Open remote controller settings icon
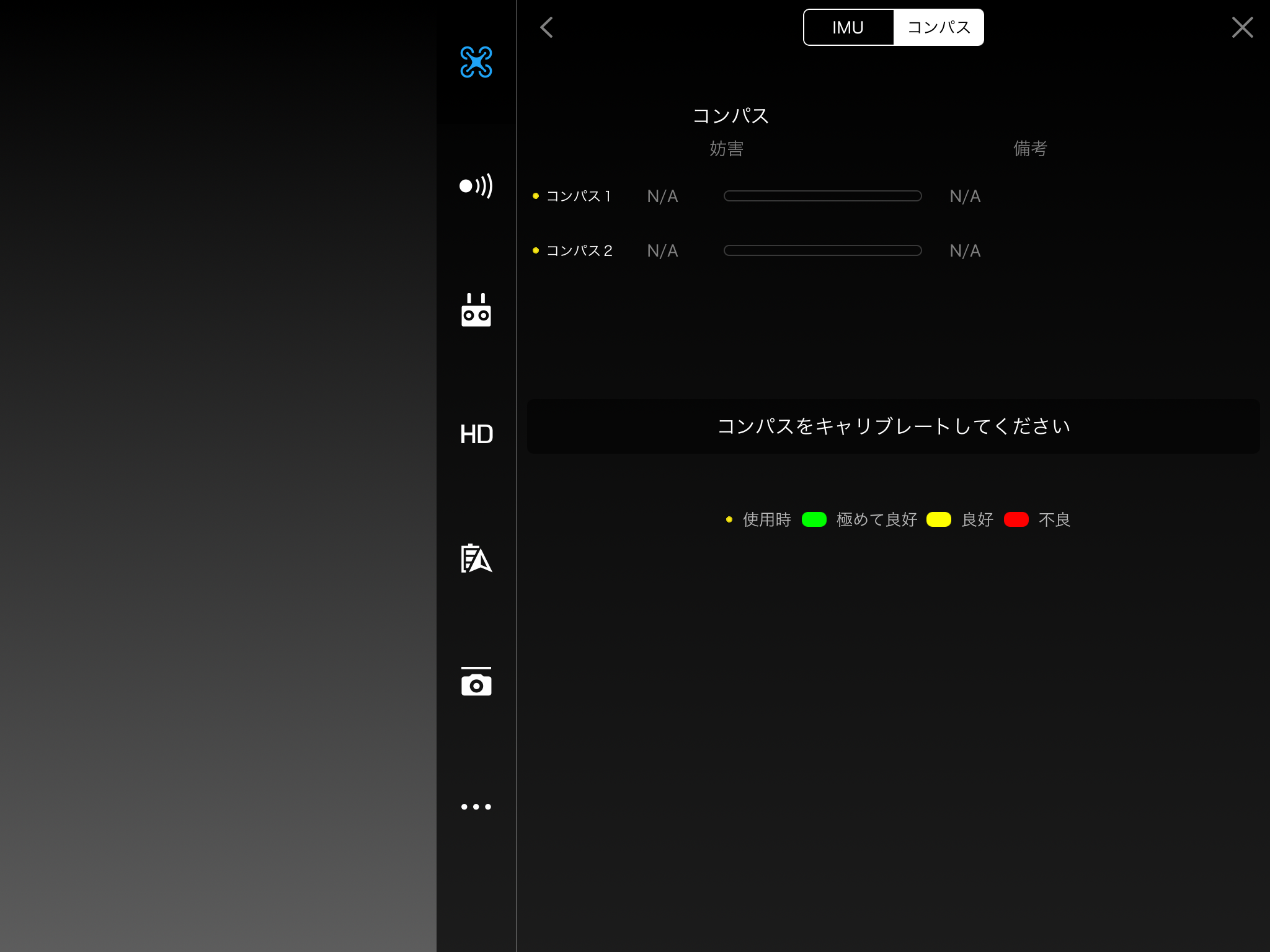Screen dimensions: 1270x952 pos(476,310)
